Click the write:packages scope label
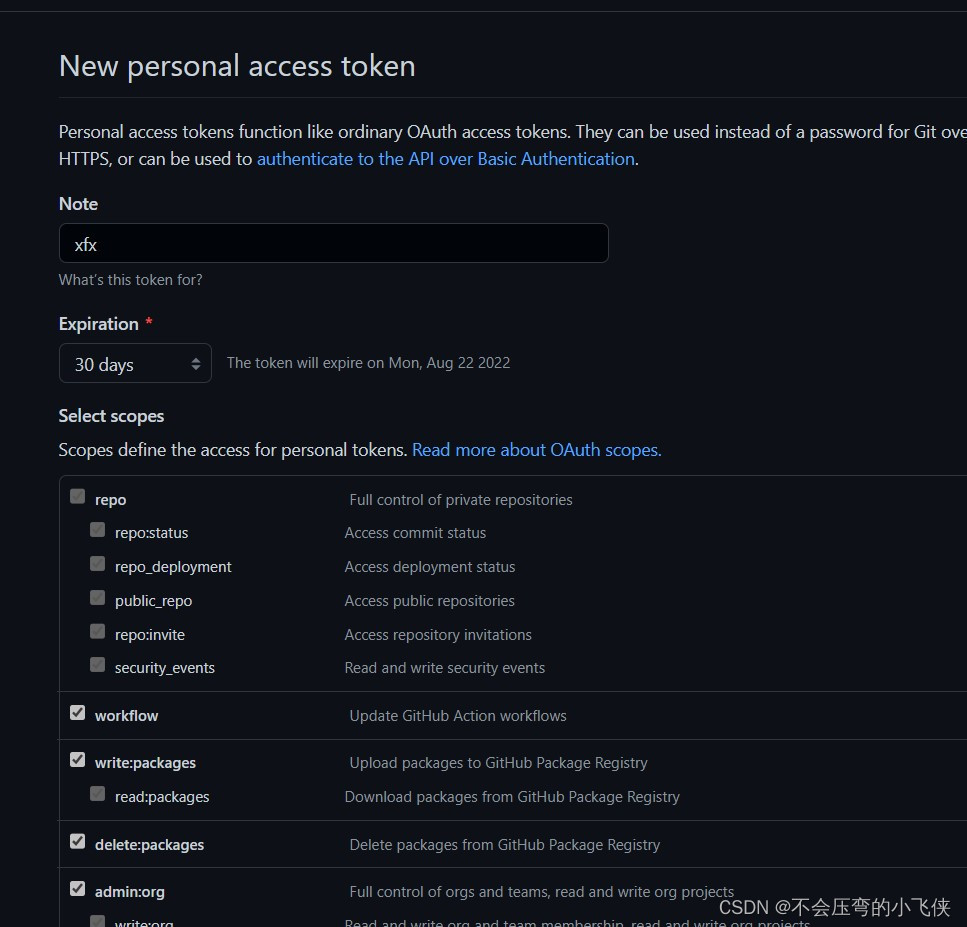The width and height of the screenshot is (967, 927). click(145, 763)
